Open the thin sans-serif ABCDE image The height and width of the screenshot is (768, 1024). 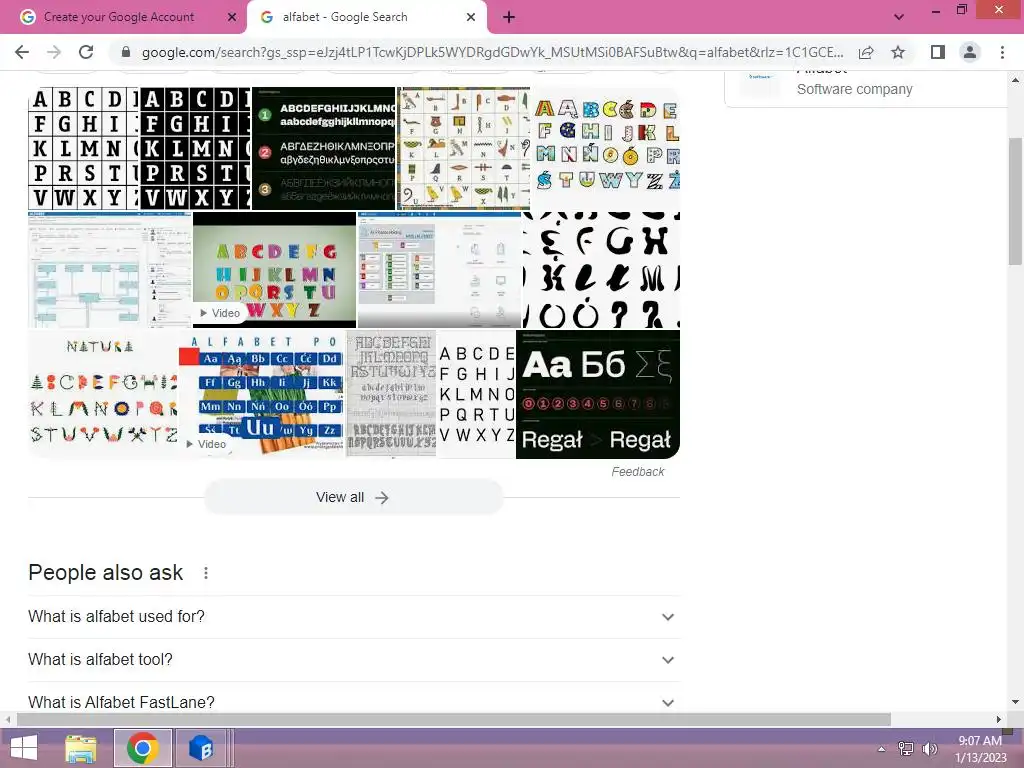(476, 394)
